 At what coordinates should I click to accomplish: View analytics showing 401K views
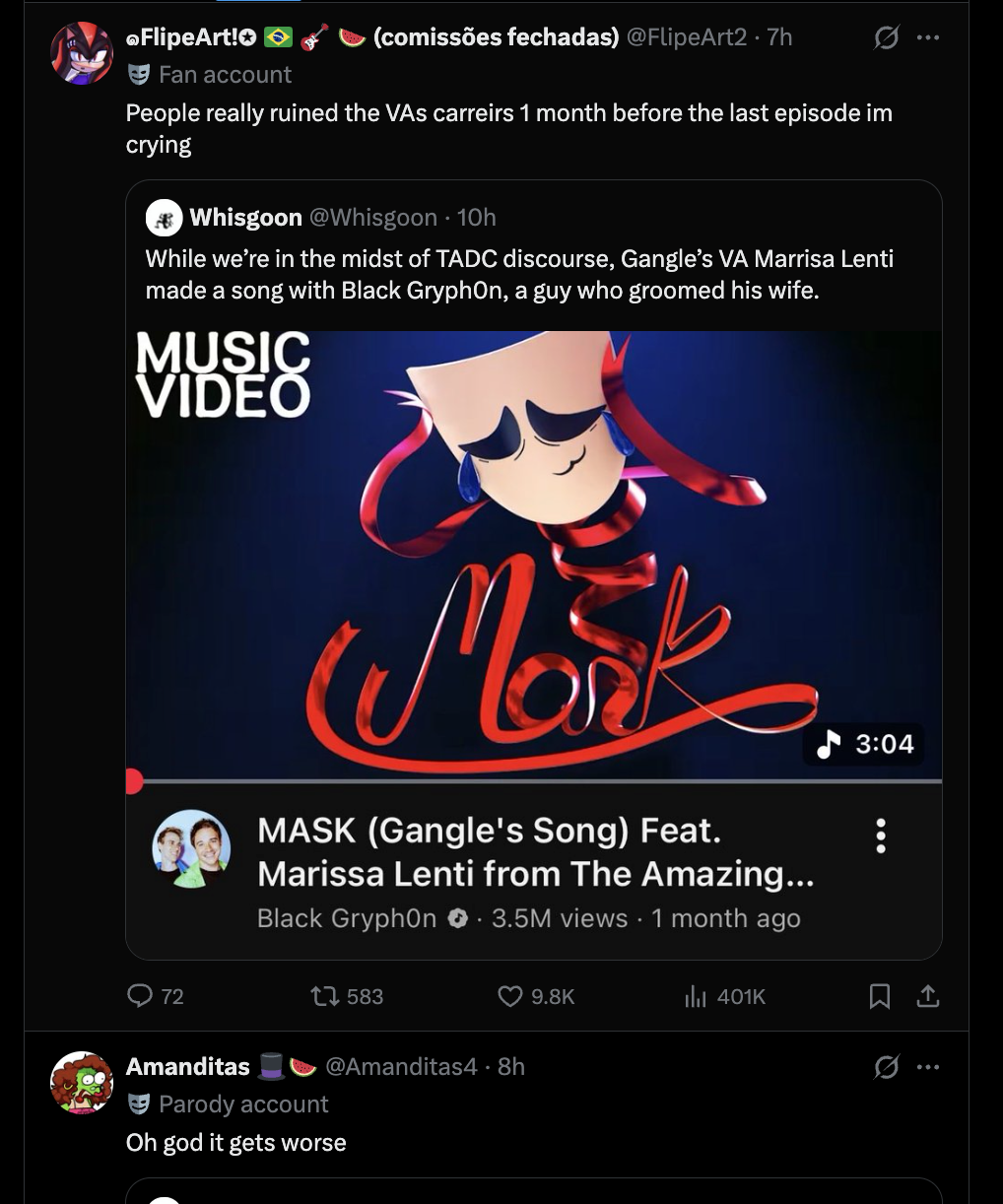pyautogui.click(x=696, y=996)
